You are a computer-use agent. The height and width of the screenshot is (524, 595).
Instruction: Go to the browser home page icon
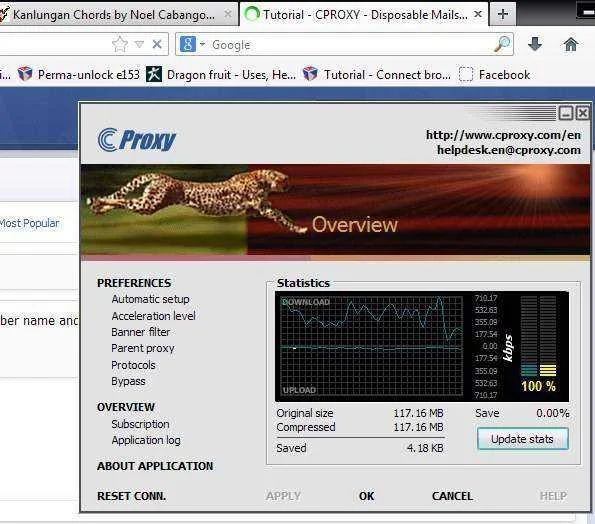pos(571,44)
